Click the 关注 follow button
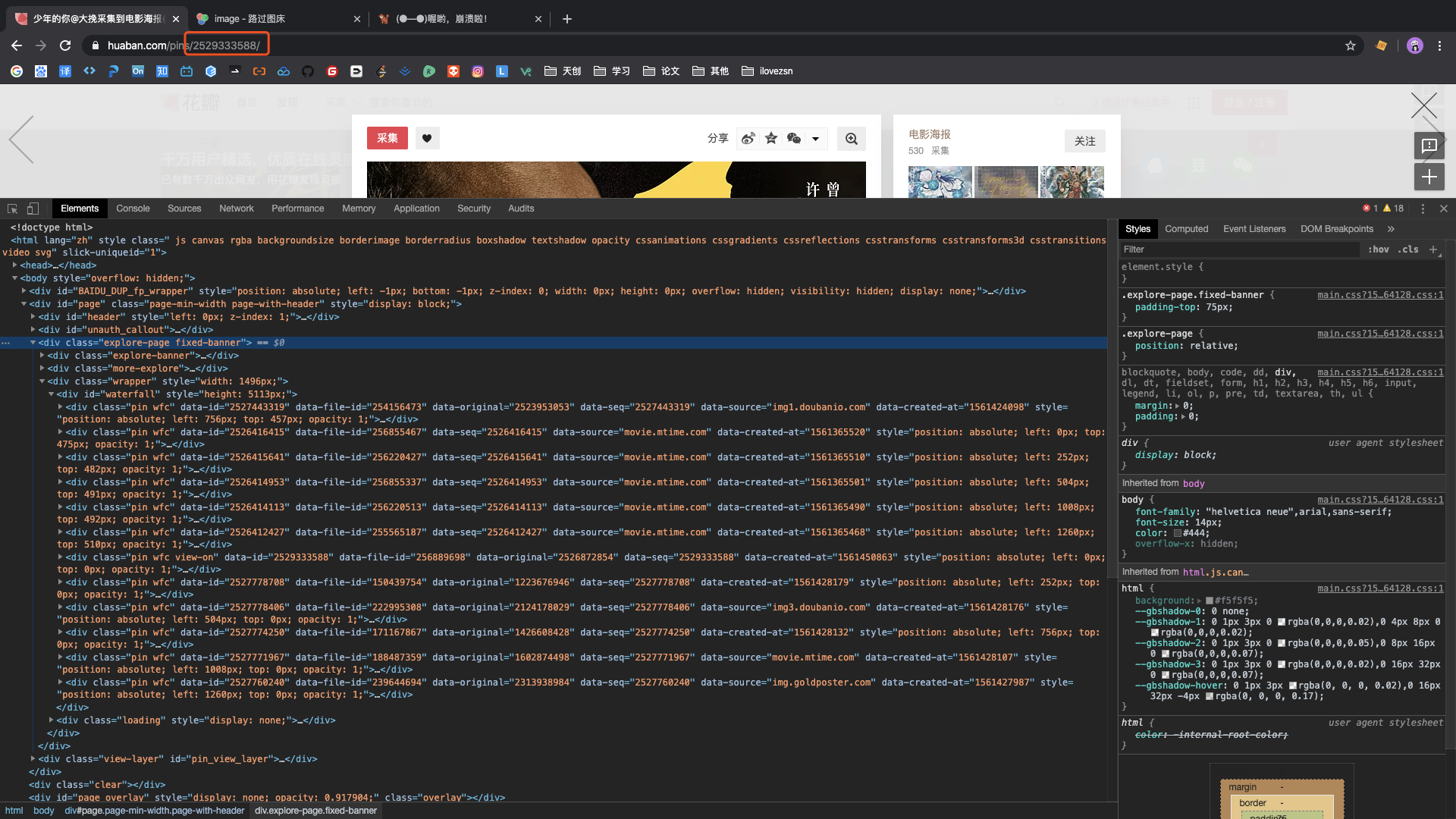The image size is (1456, 819). (x=1084, y=141)
